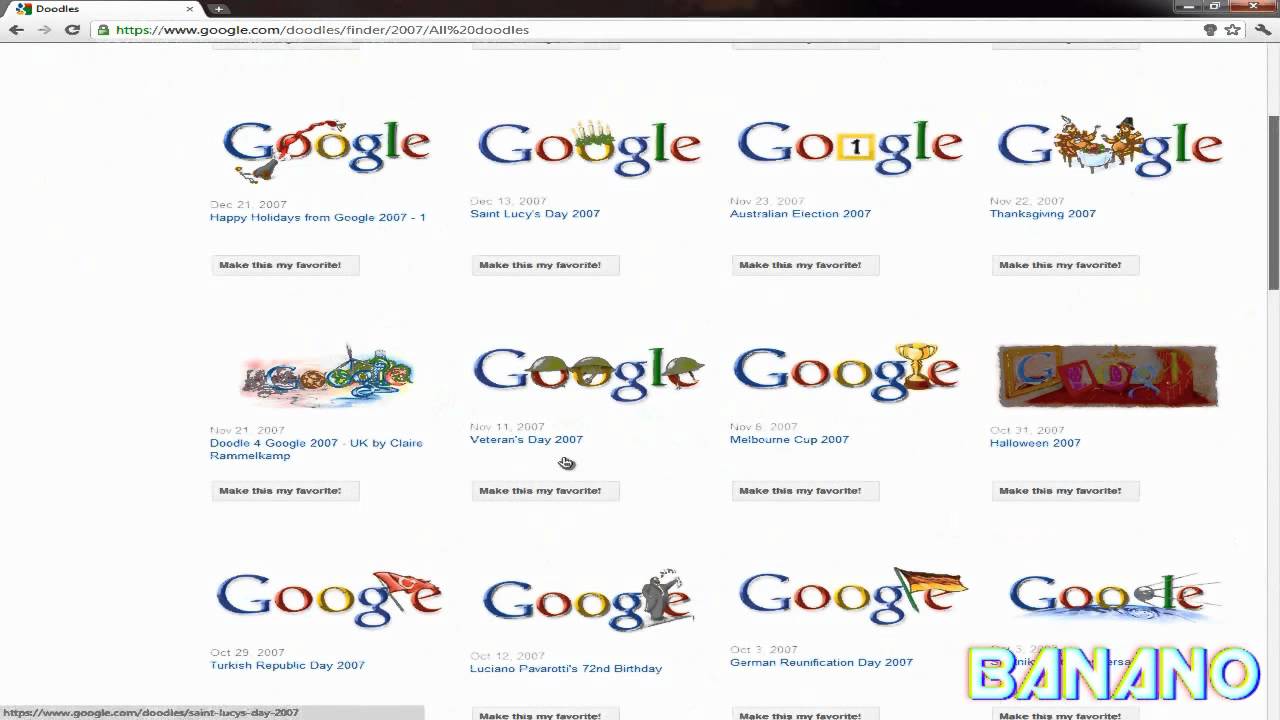1280x720 pixels.
Task: Open Luciano Pavarotti's 72nd Birthday link
Action: point(566,668)
